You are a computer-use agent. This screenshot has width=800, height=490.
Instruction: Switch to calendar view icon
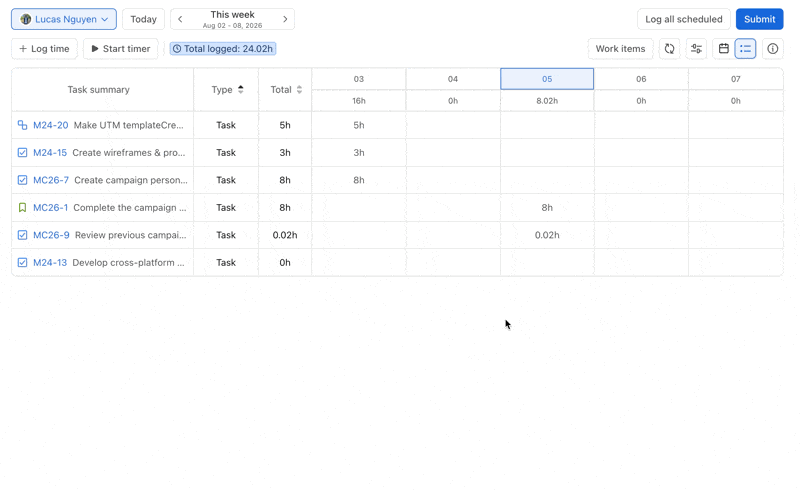[723, 49]
